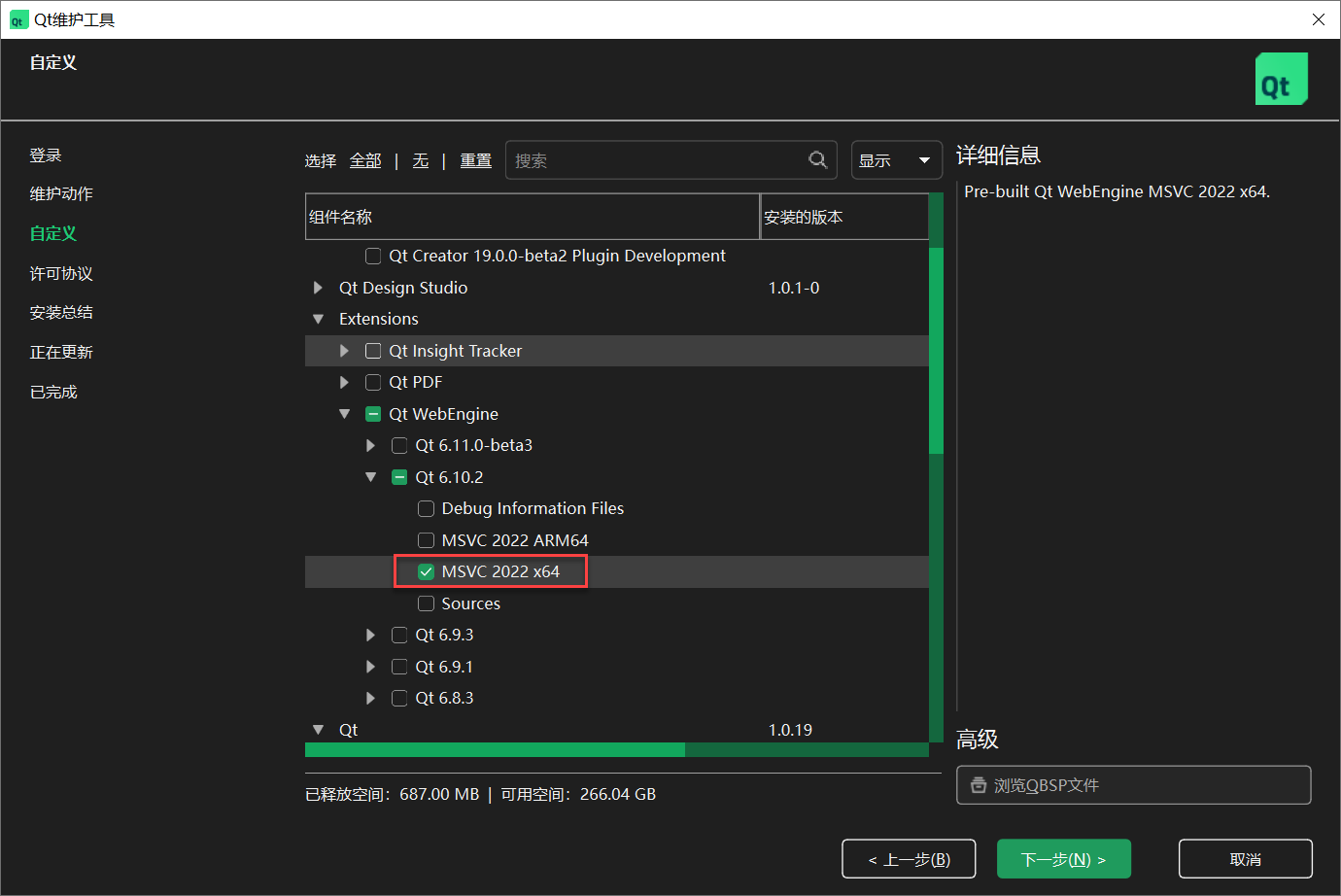The height and width of the screenshot is (896, 1341).
Task: Click the 下一步(N) button
Action: (x=1064, y=859)
